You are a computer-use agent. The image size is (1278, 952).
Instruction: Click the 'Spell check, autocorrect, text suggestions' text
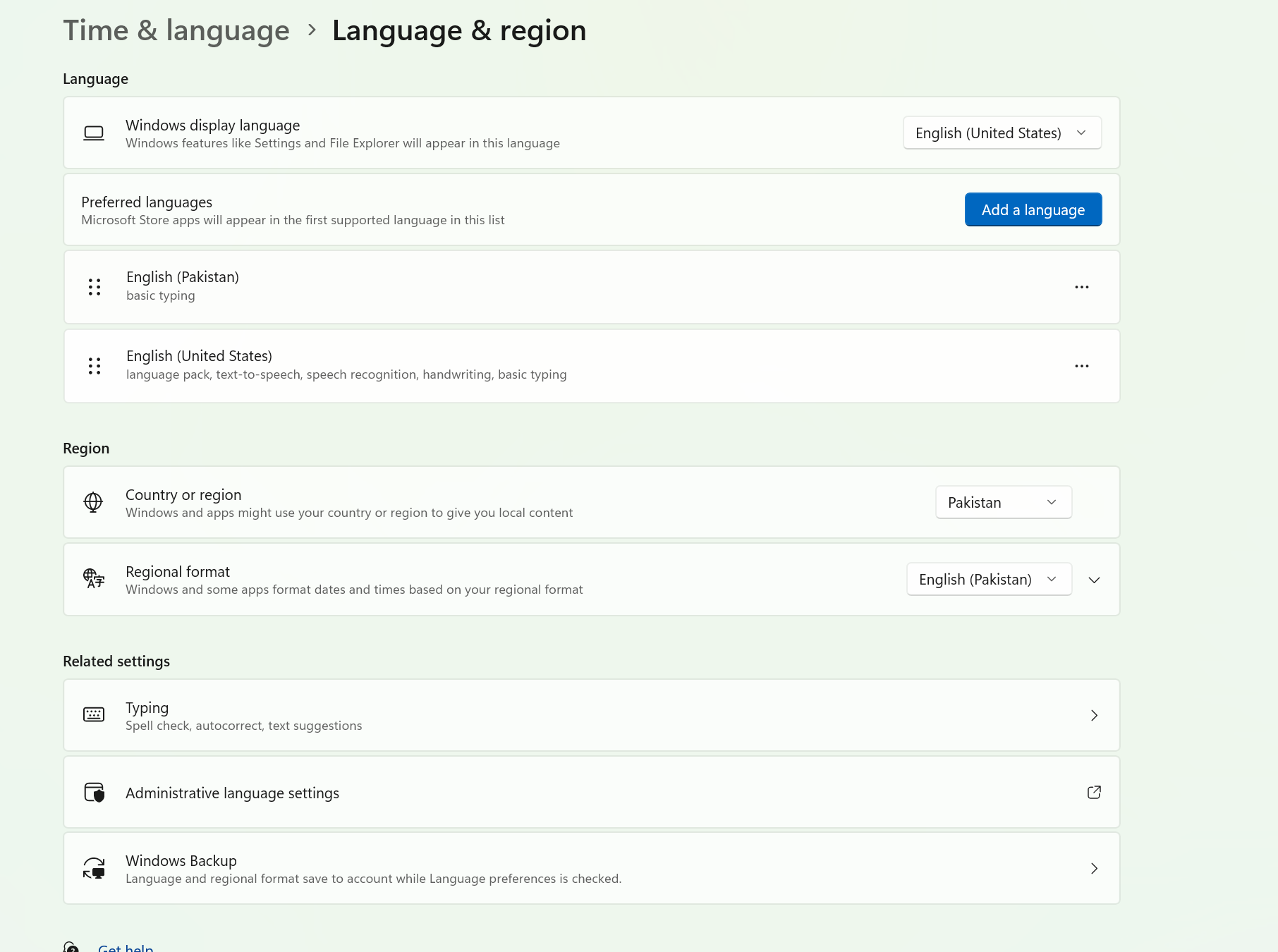pyautogui.click(x=244, y=726)
